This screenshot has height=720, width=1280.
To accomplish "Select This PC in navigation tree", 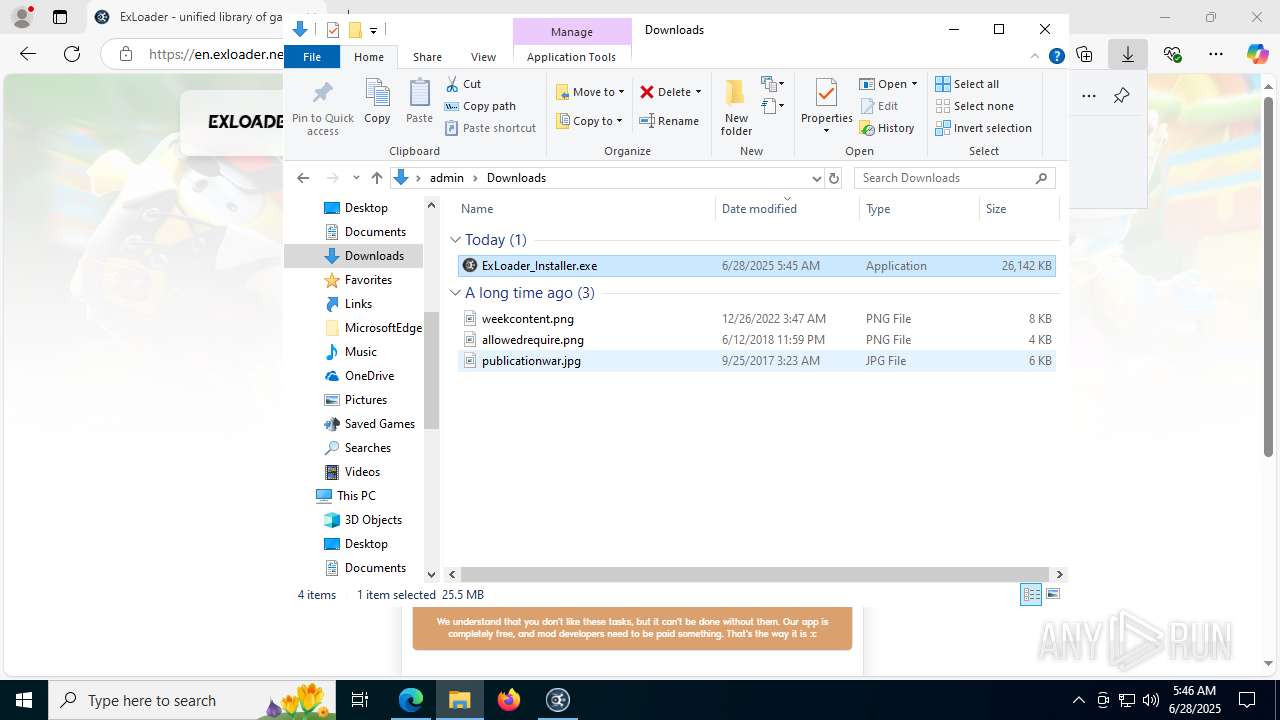I will [x=355, y=496].
